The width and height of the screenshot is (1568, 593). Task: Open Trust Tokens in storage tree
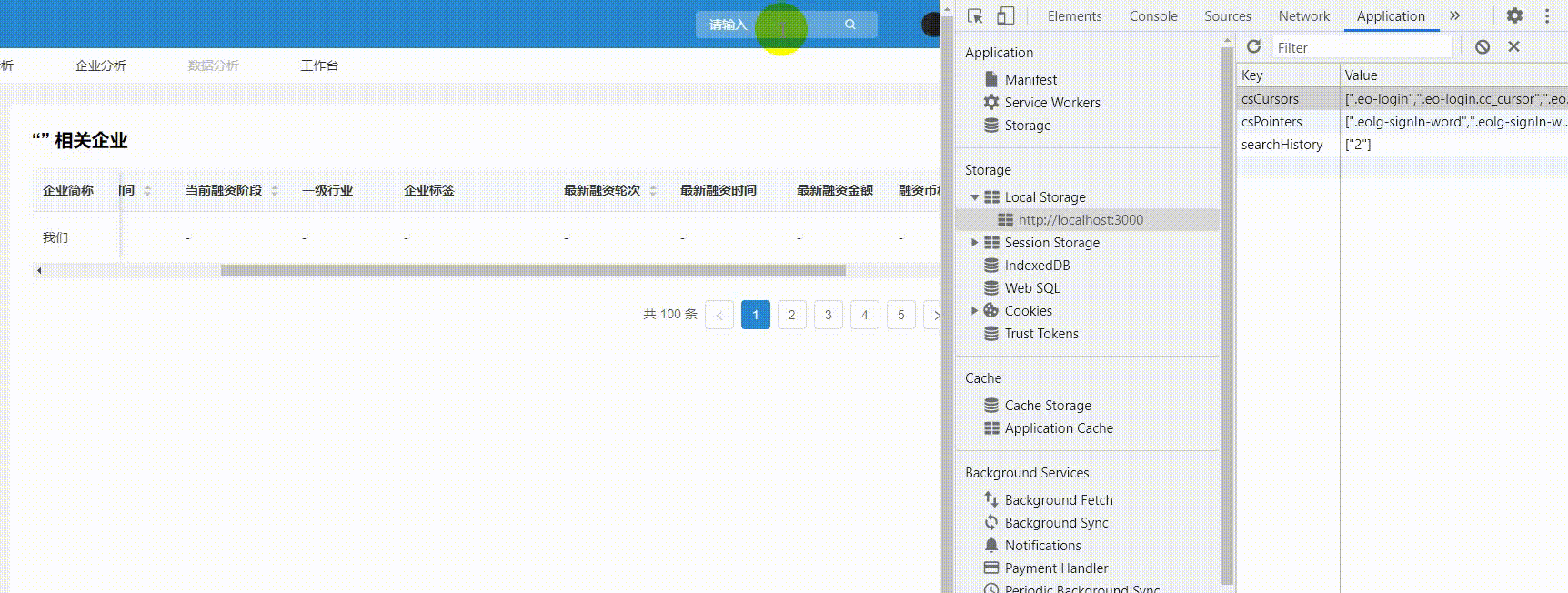pyautogui.click(x=1041, y=334)
